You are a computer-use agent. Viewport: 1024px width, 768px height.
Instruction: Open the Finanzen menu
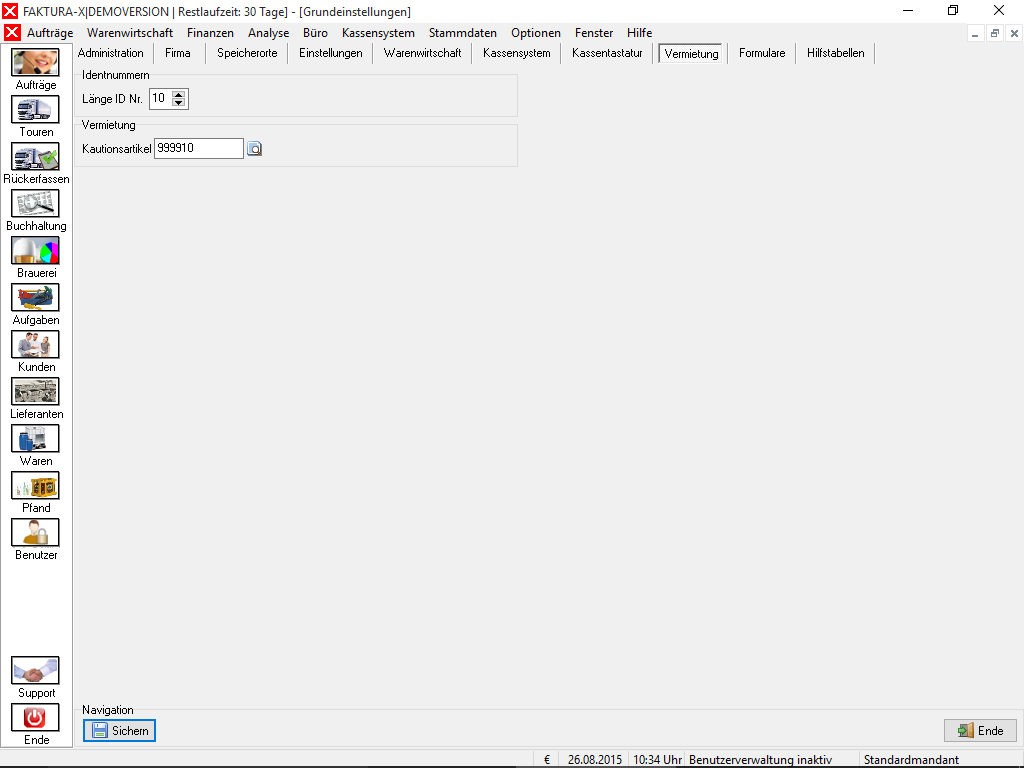pos(210,33)
